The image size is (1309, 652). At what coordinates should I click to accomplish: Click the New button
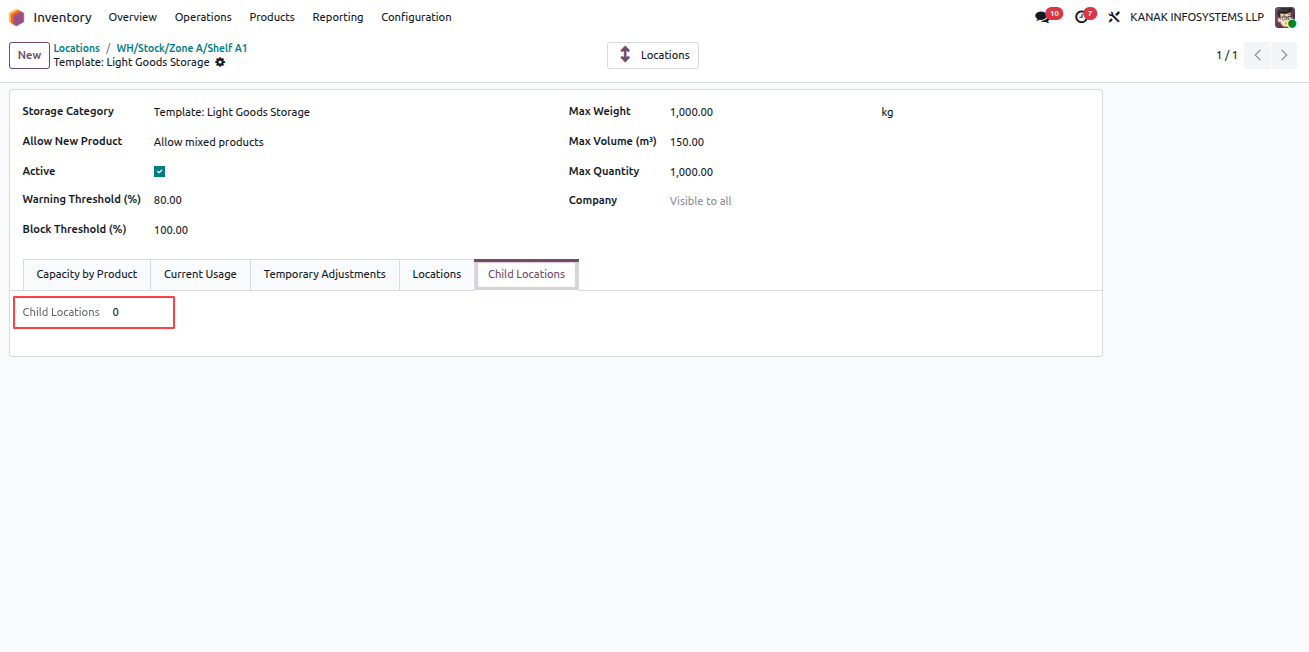29,55
